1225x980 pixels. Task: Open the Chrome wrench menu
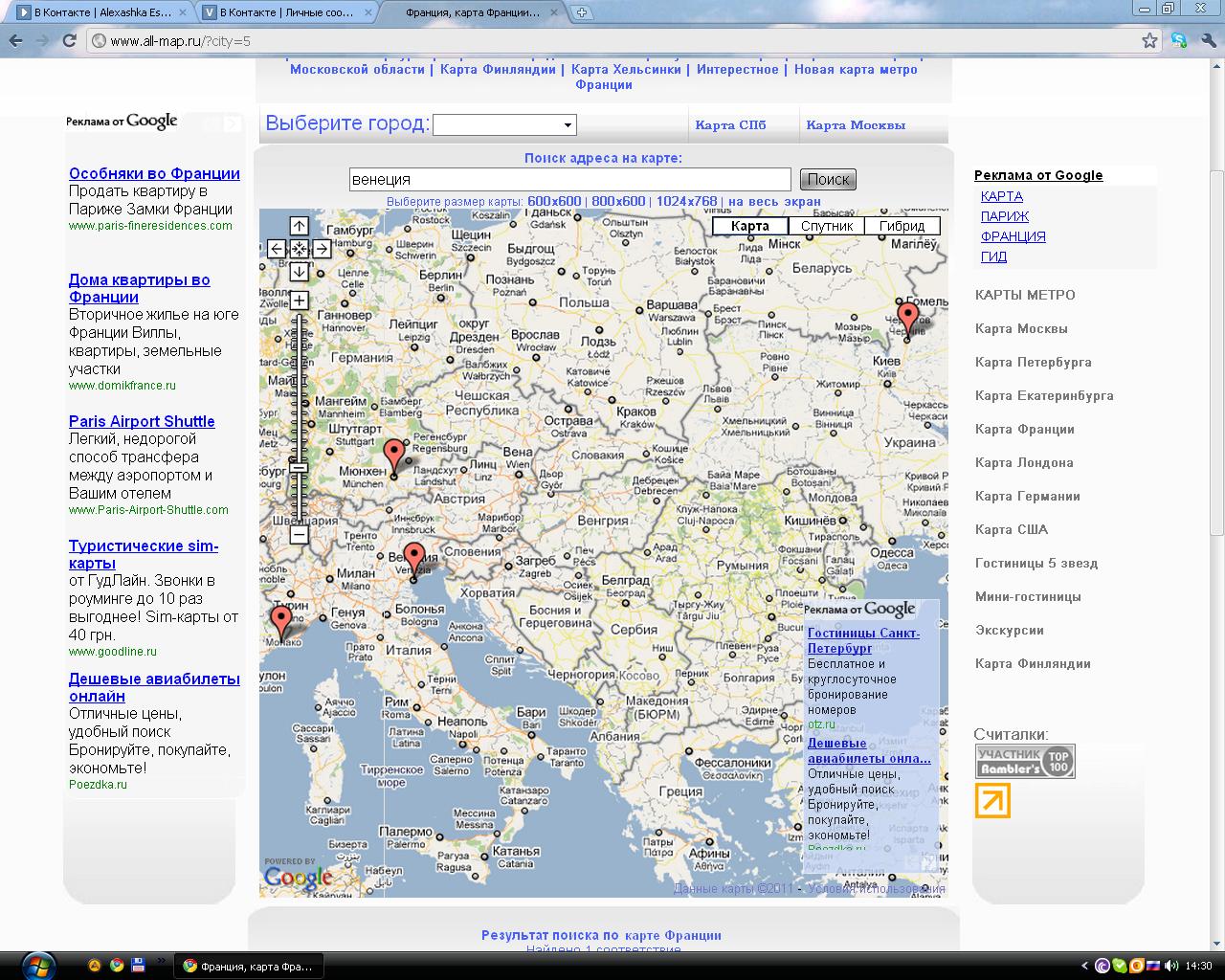pyautogui.click(x=1207, y=40)
